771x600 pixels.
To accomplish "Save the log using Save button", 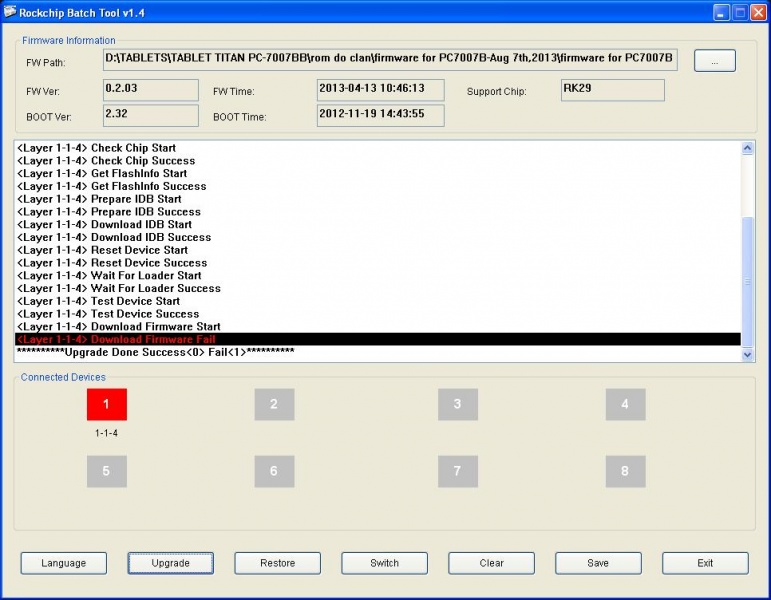I will click(598, 563).
